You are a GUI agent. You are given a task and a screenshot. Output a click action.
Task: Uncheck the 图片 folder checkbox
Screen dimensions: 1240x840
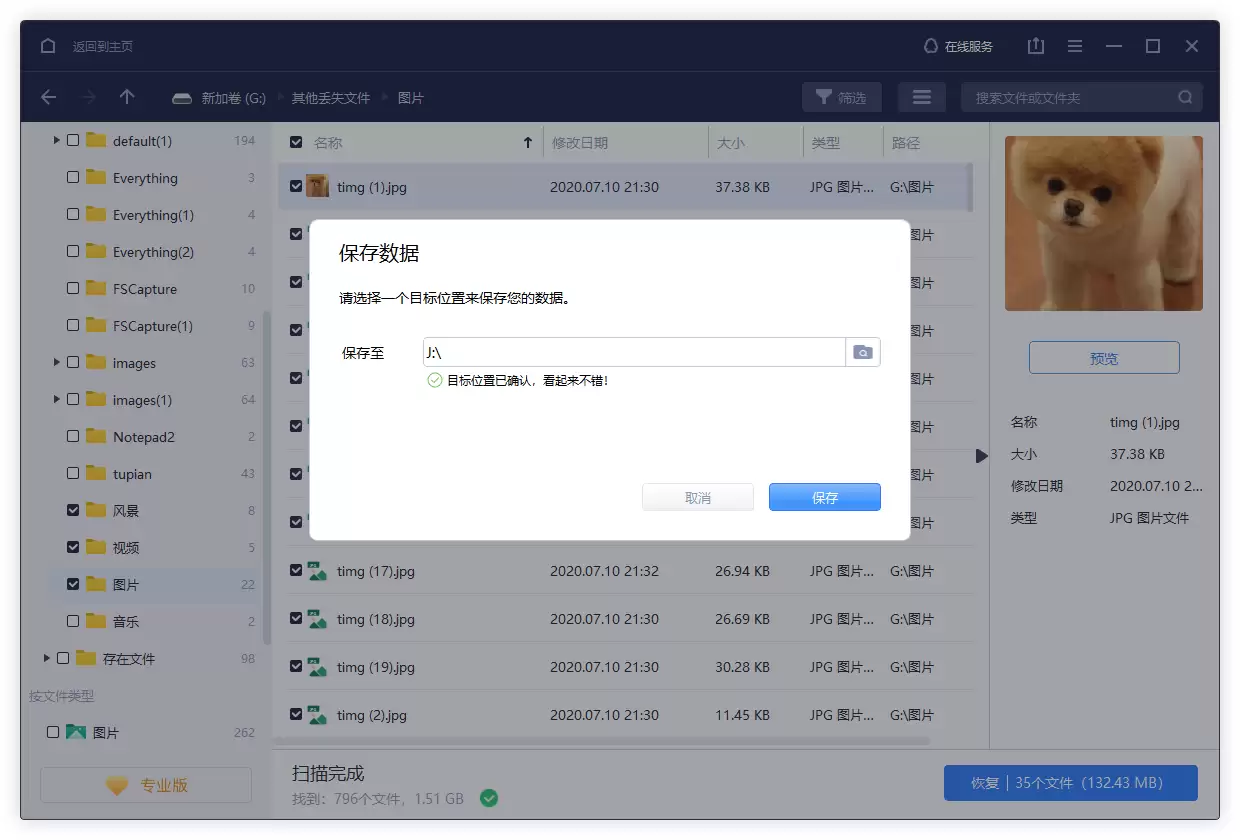[73, 584]
